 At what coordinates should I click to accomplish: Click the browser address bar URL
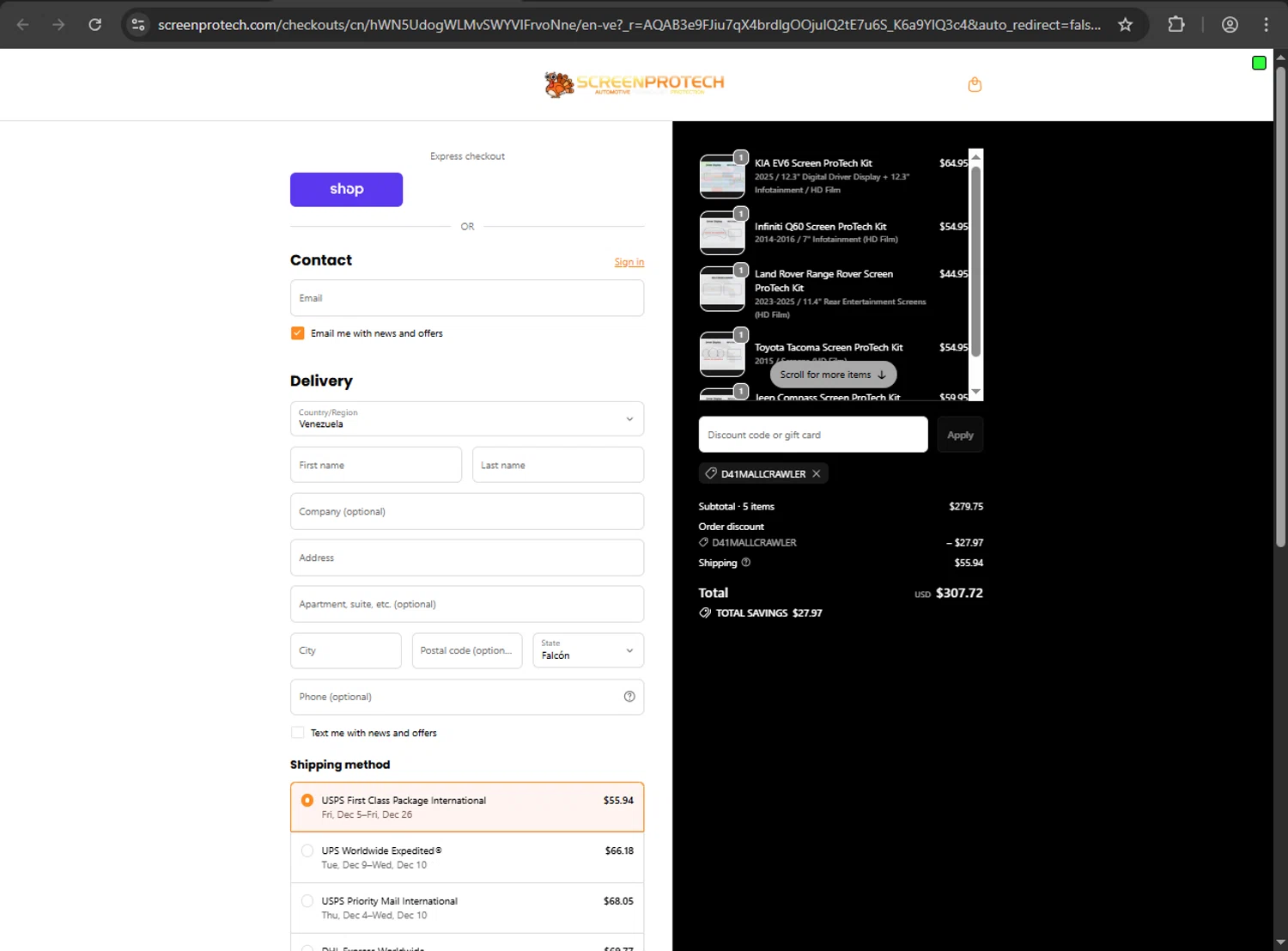pyautogui.click(x=629, y=25)
